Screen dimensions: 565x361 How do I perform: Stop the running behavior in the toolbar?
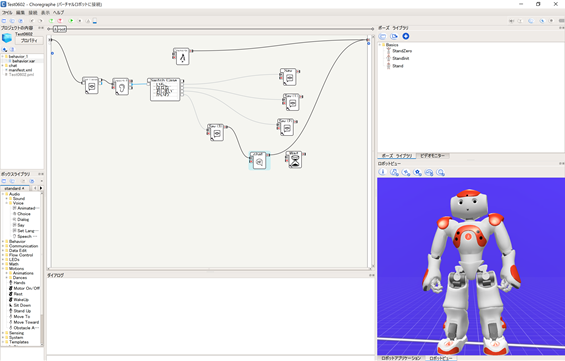80,21
